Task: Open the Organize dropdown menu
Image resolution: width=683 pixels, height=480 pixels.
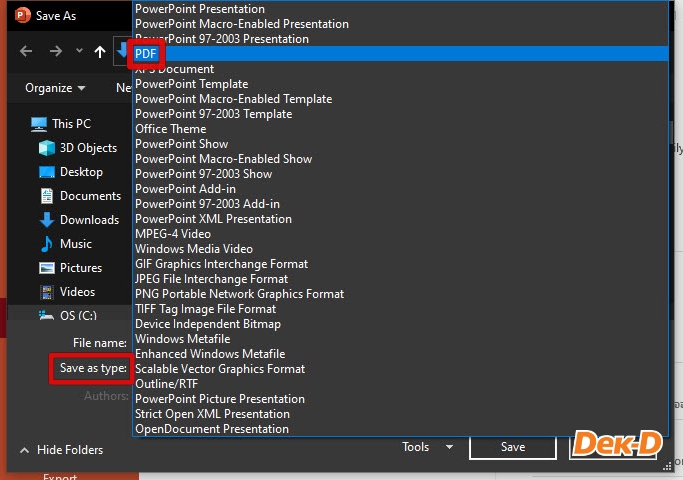Action: (x=54, y=88)
